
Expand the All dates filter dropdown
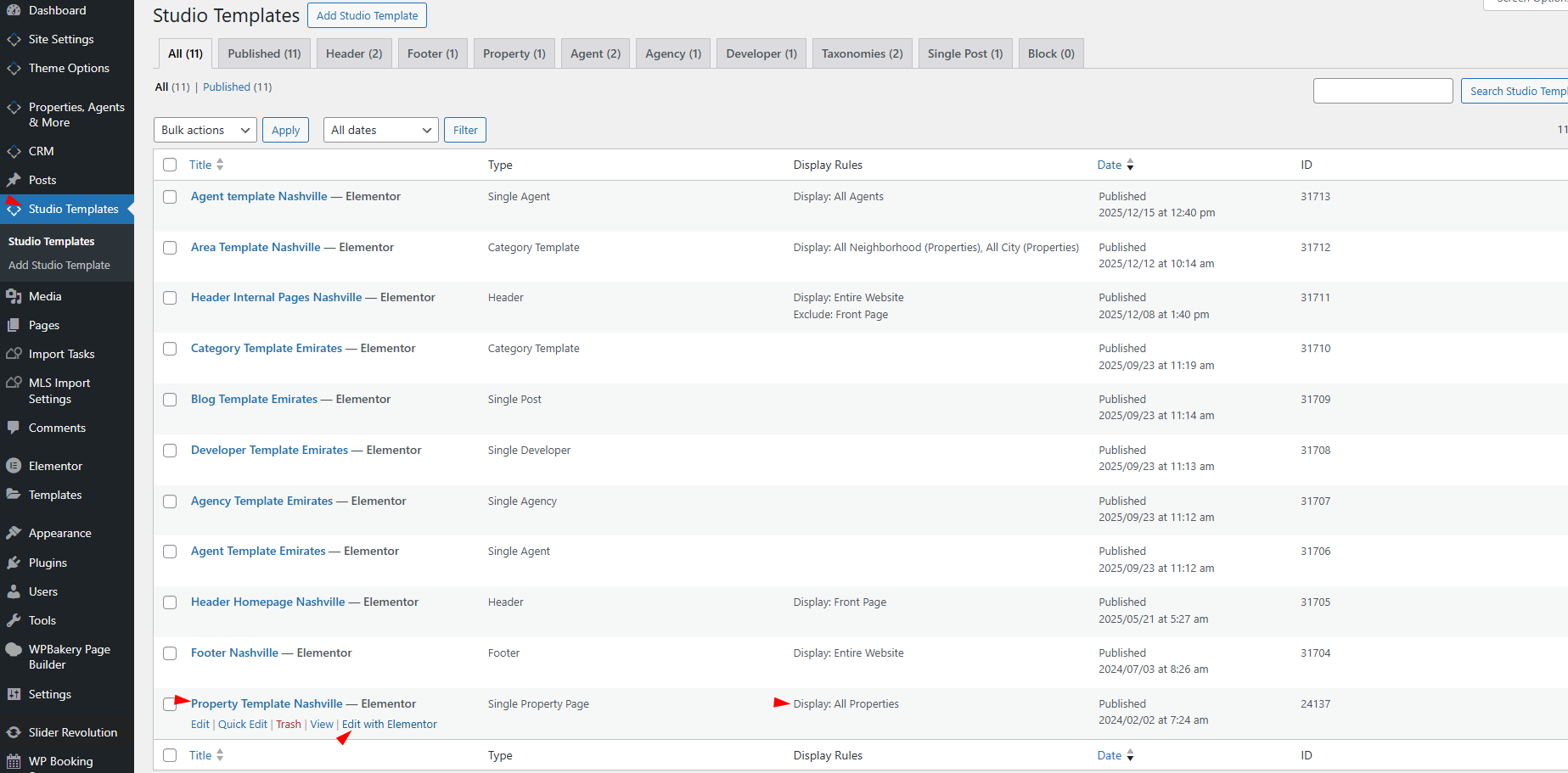[380, 130]
